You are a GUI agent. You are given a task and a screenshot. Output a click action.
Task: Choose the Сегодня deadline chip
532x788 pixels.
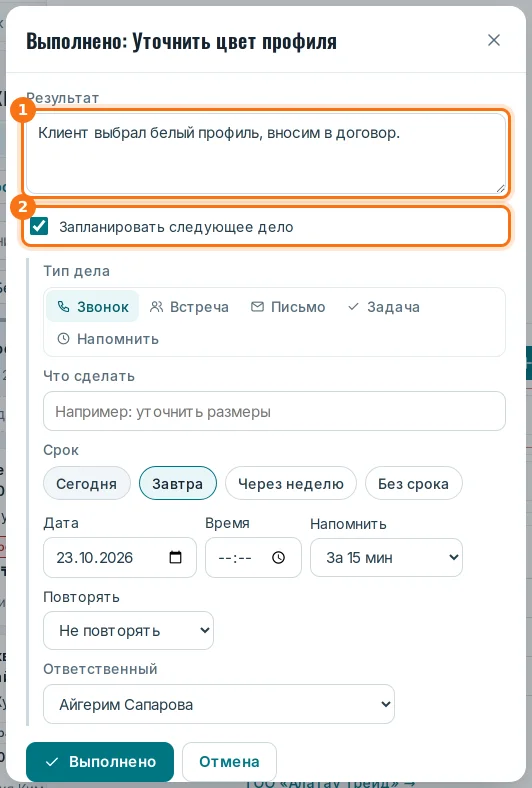point(86,483)
